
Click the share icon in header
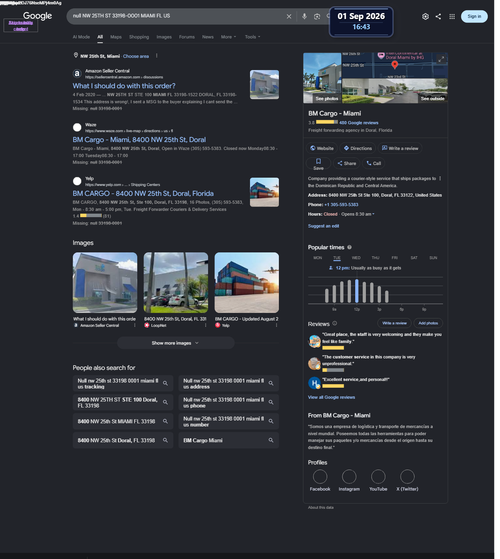tap(438, 16)
